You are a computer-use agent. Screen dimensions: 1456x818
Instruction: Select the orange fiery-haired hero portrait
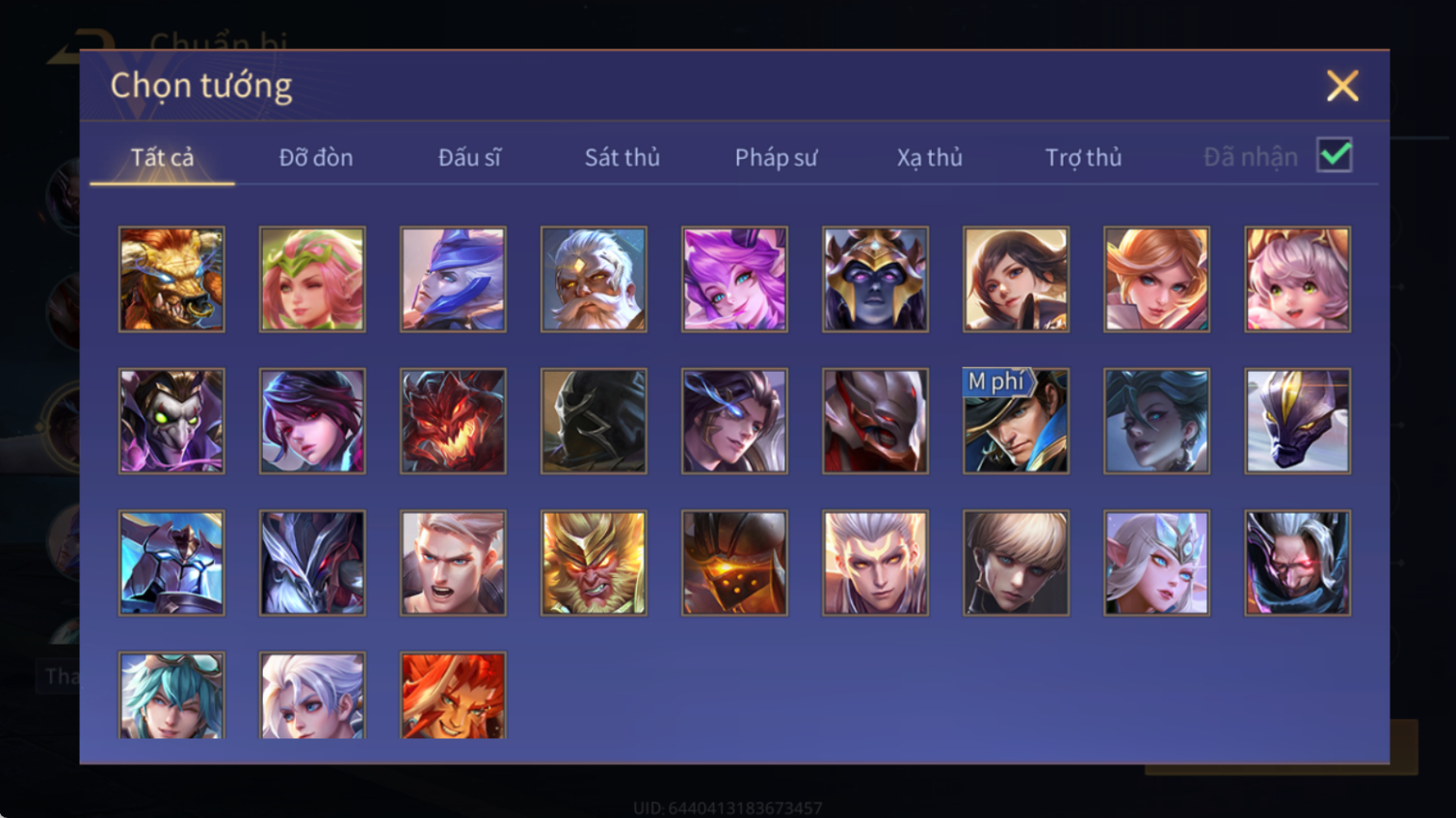coord(453,696)
